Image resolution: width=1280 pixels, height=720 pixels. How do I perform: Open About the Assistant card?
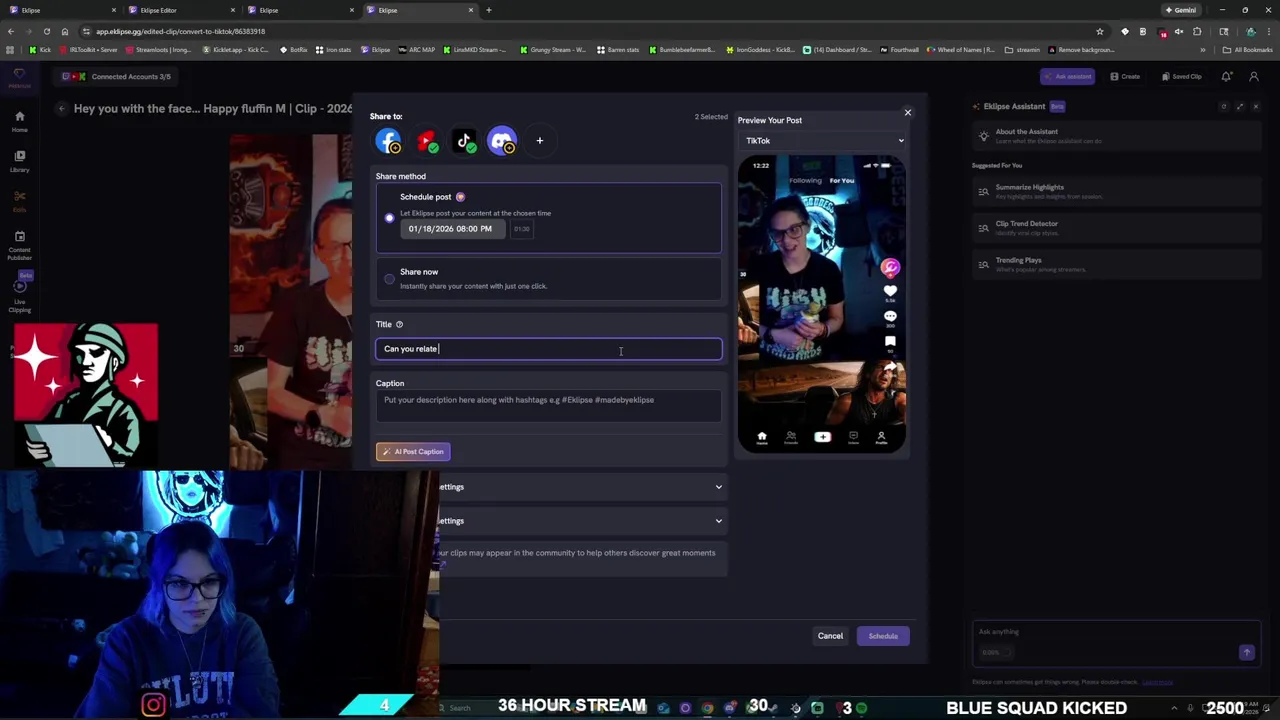[1117, 136]
